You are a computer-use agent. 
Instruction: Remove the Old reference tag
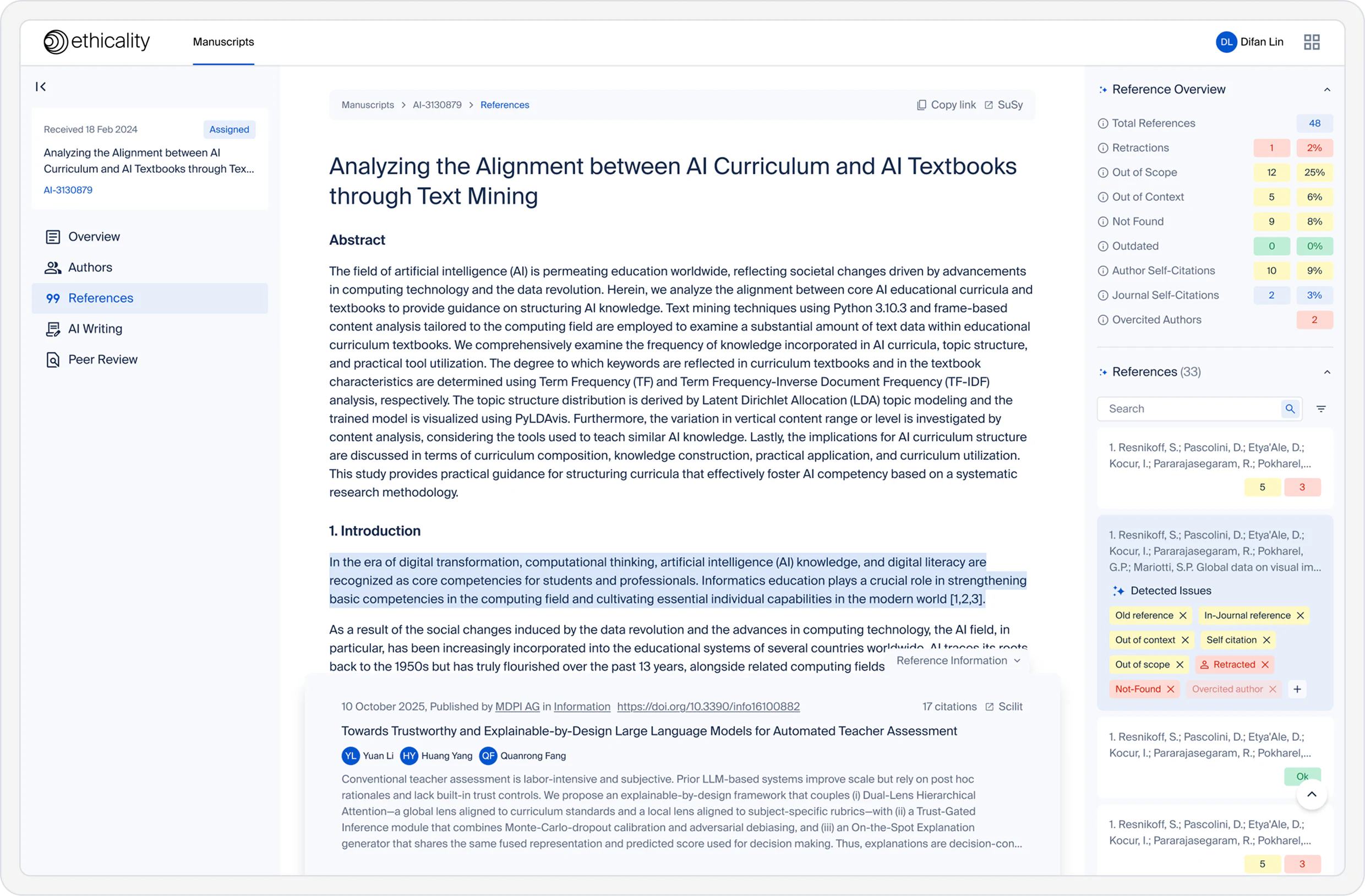pyautogui.click(x=1183, y=615)
